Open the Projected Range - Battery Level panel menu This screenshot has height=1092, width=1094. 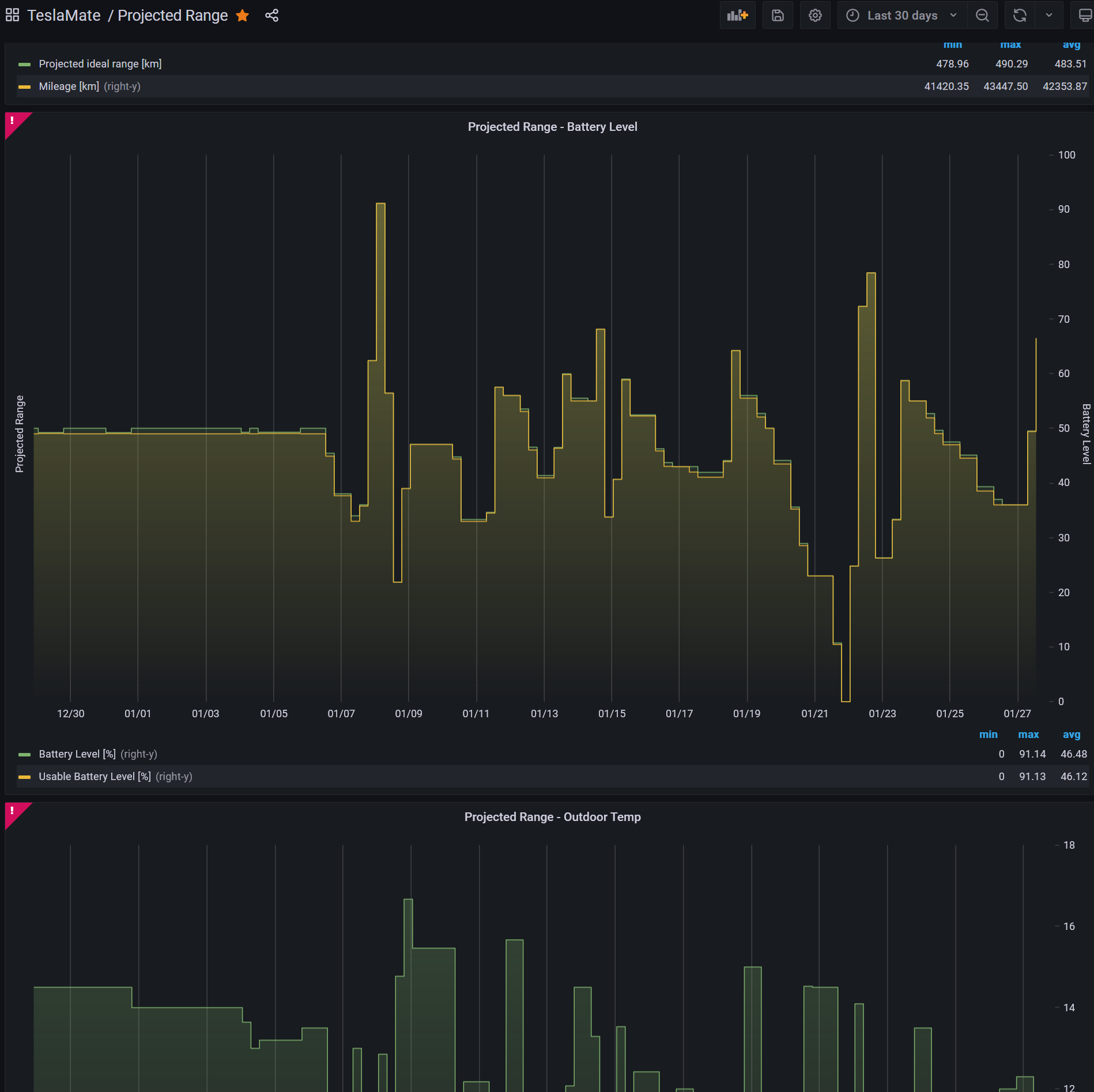pyautogui.click(x=552, y=126)
